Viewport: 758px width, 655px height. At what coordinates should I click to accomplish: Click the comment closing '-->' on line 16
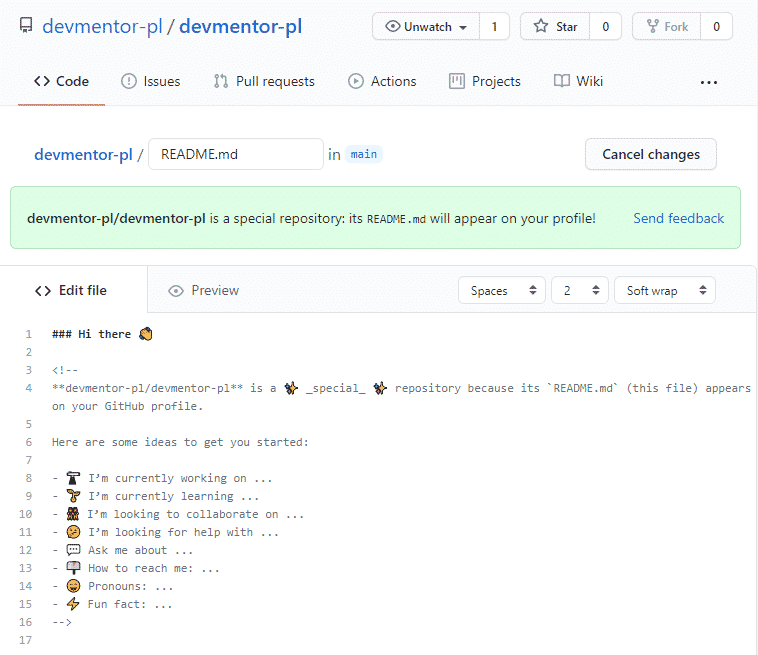[x=62, y=622]
